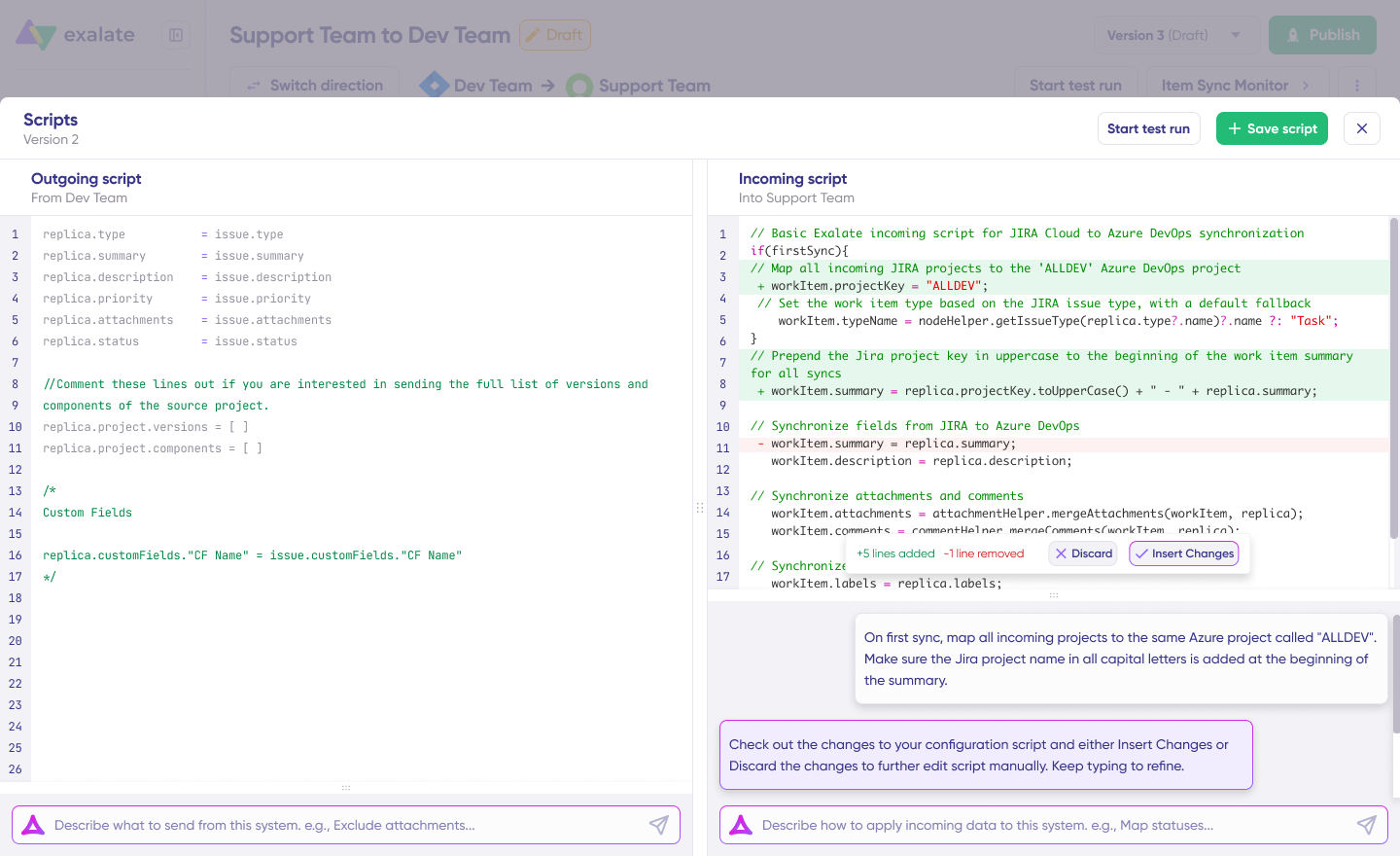The width and height of the screenshot is (1400, 856).
Task: Click '-1 line removed' text
Action: (x=984, y=553)
